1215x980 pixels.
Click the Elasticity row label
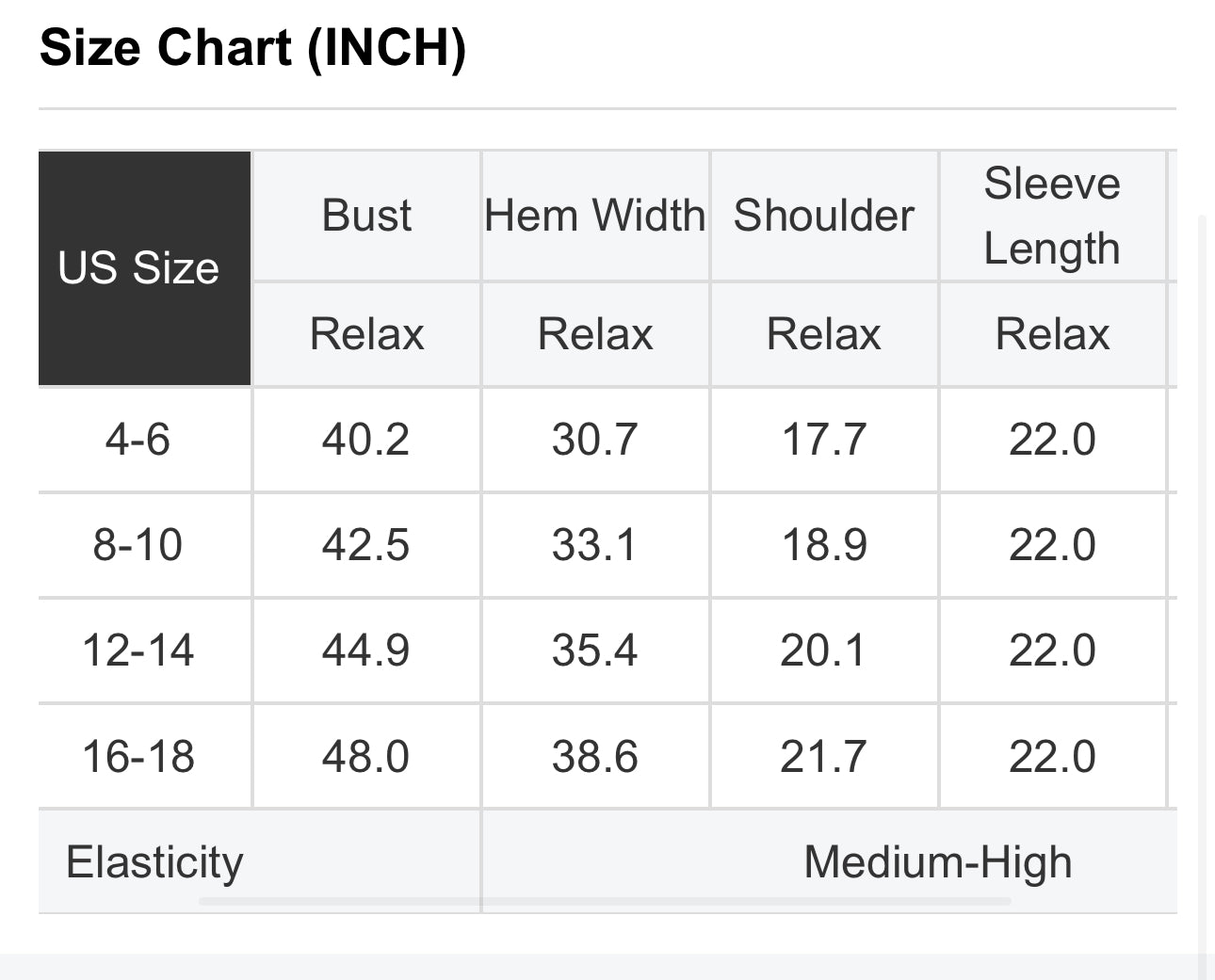pos(155,862)
